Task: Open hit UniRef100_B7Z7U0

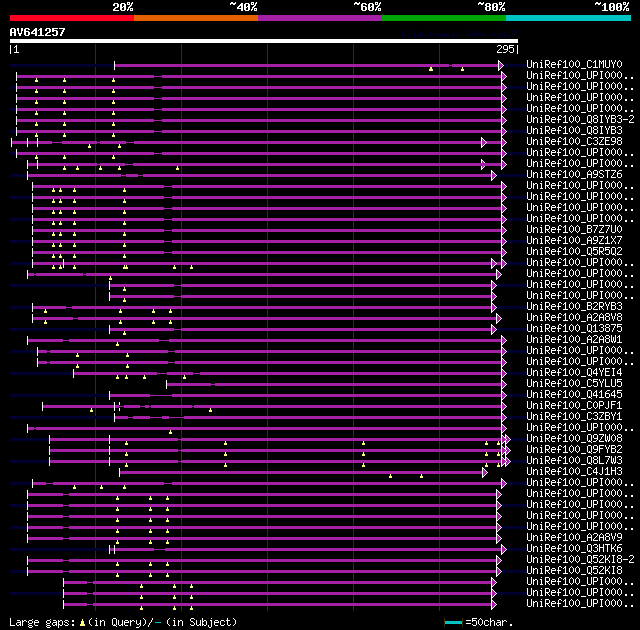Action: point(574,230)
